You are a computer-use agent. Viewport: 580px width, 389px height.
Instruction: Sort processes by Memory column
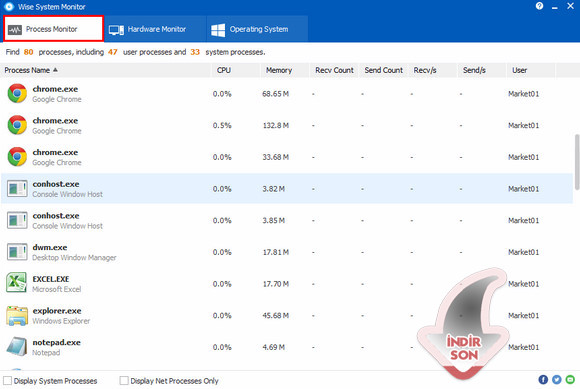(284, 70)
